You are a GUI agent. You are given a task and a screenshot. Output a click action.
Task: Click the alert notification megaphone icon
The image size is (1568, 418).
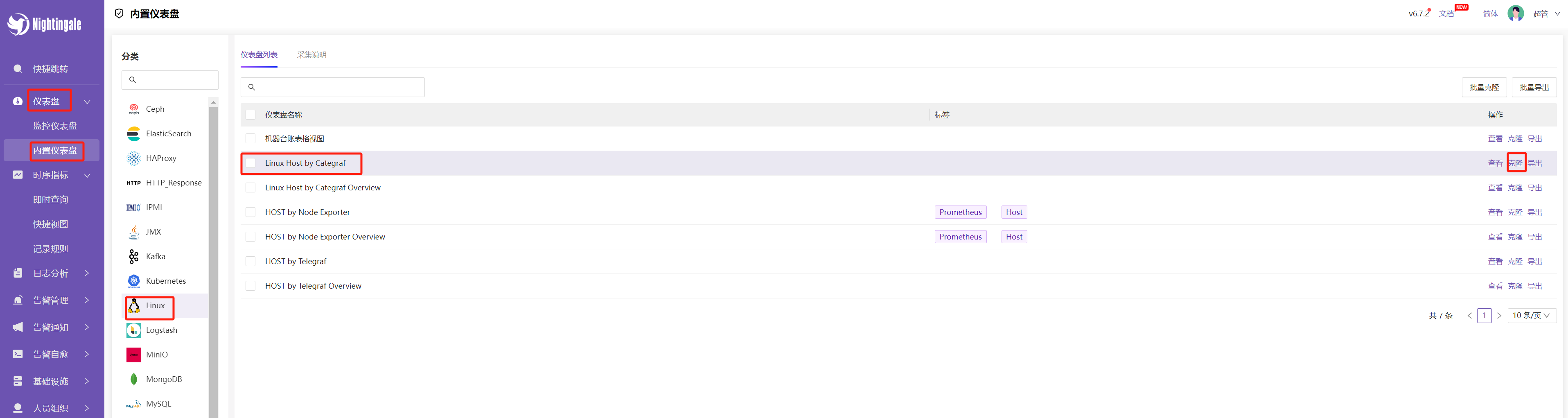(18, 328)
